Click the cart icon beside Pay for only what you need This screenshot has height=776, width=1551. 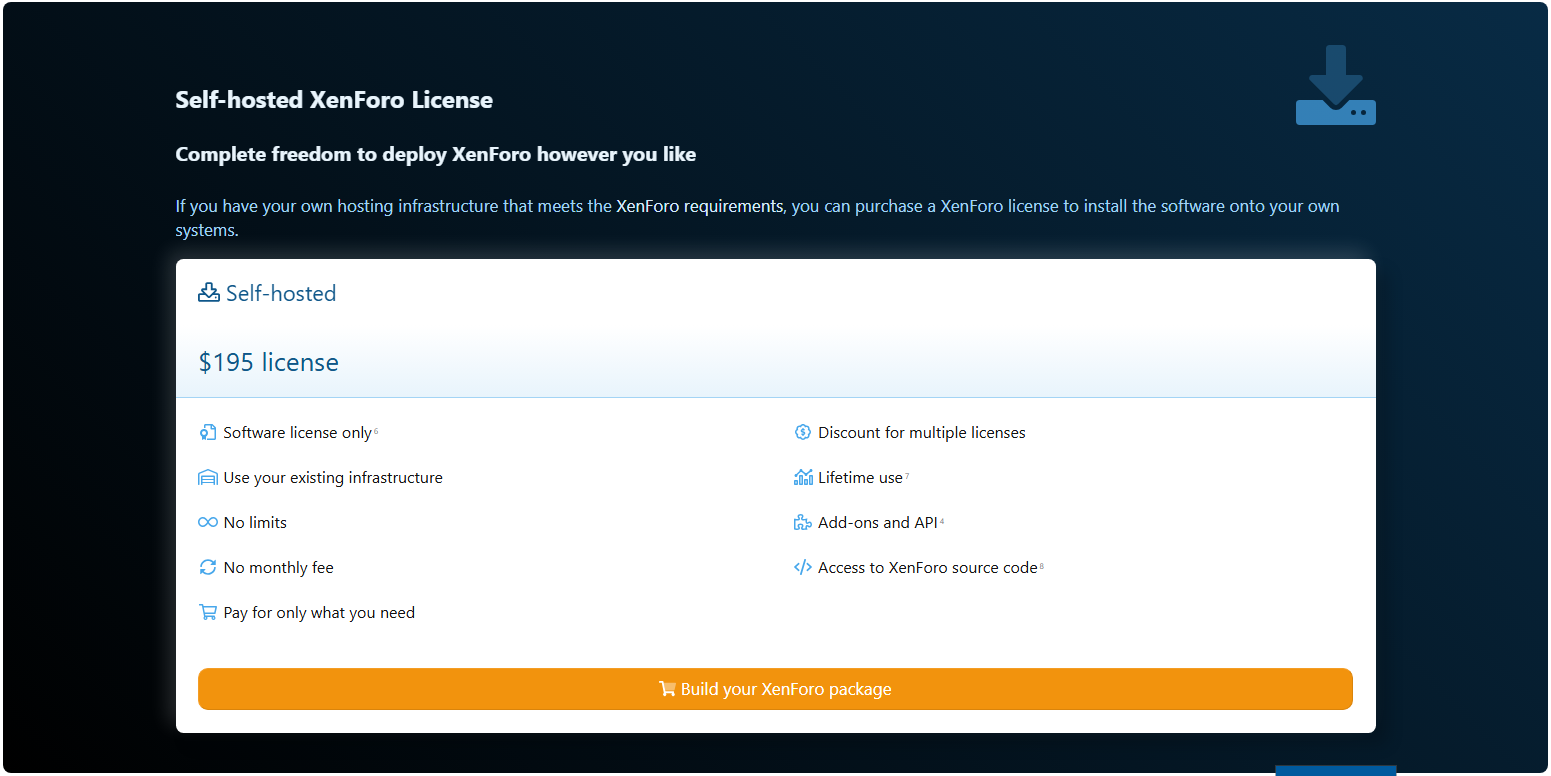208,613
